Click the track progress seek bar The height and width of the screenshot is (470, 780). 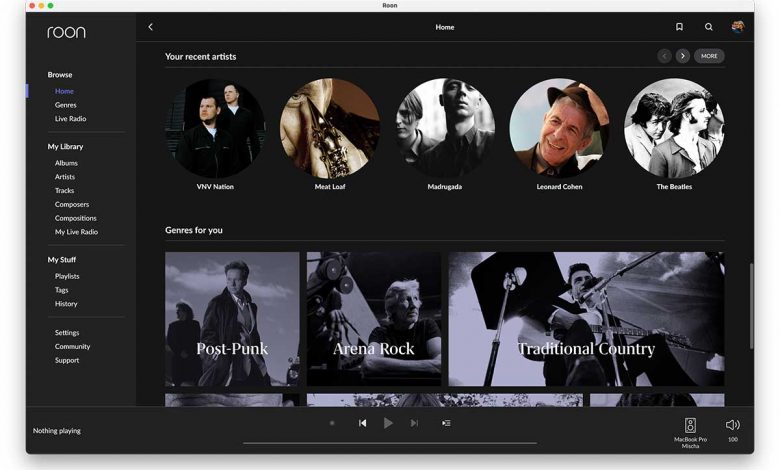click(x=390, y=442)
